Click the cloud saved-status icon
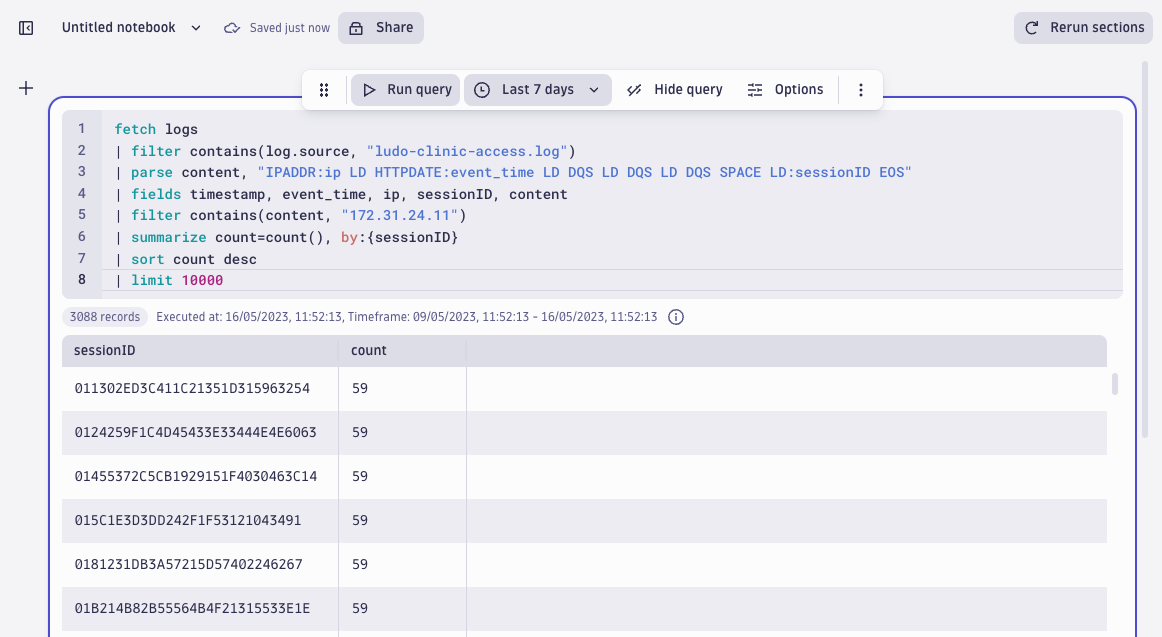This screenshot has height=637, width=1162. [230, 27]
